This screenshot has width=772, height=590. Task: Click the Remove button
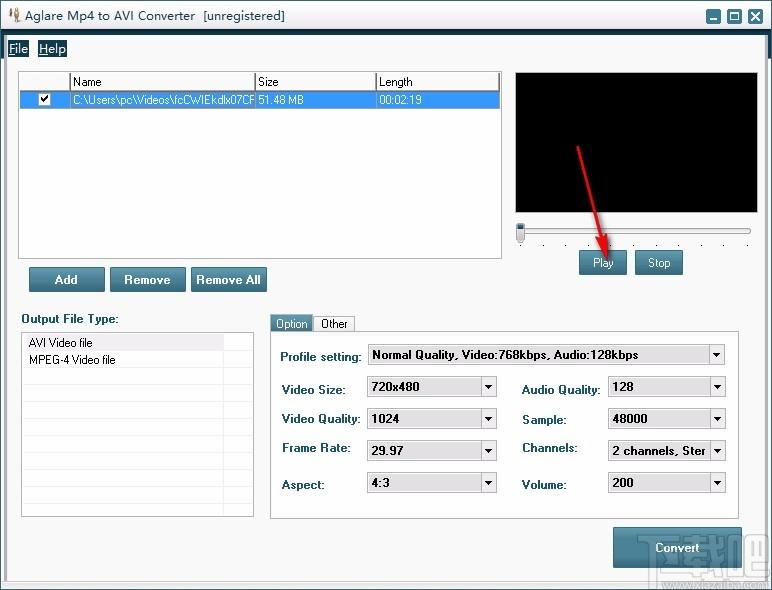pyautogui.click(x=148, y=280)
